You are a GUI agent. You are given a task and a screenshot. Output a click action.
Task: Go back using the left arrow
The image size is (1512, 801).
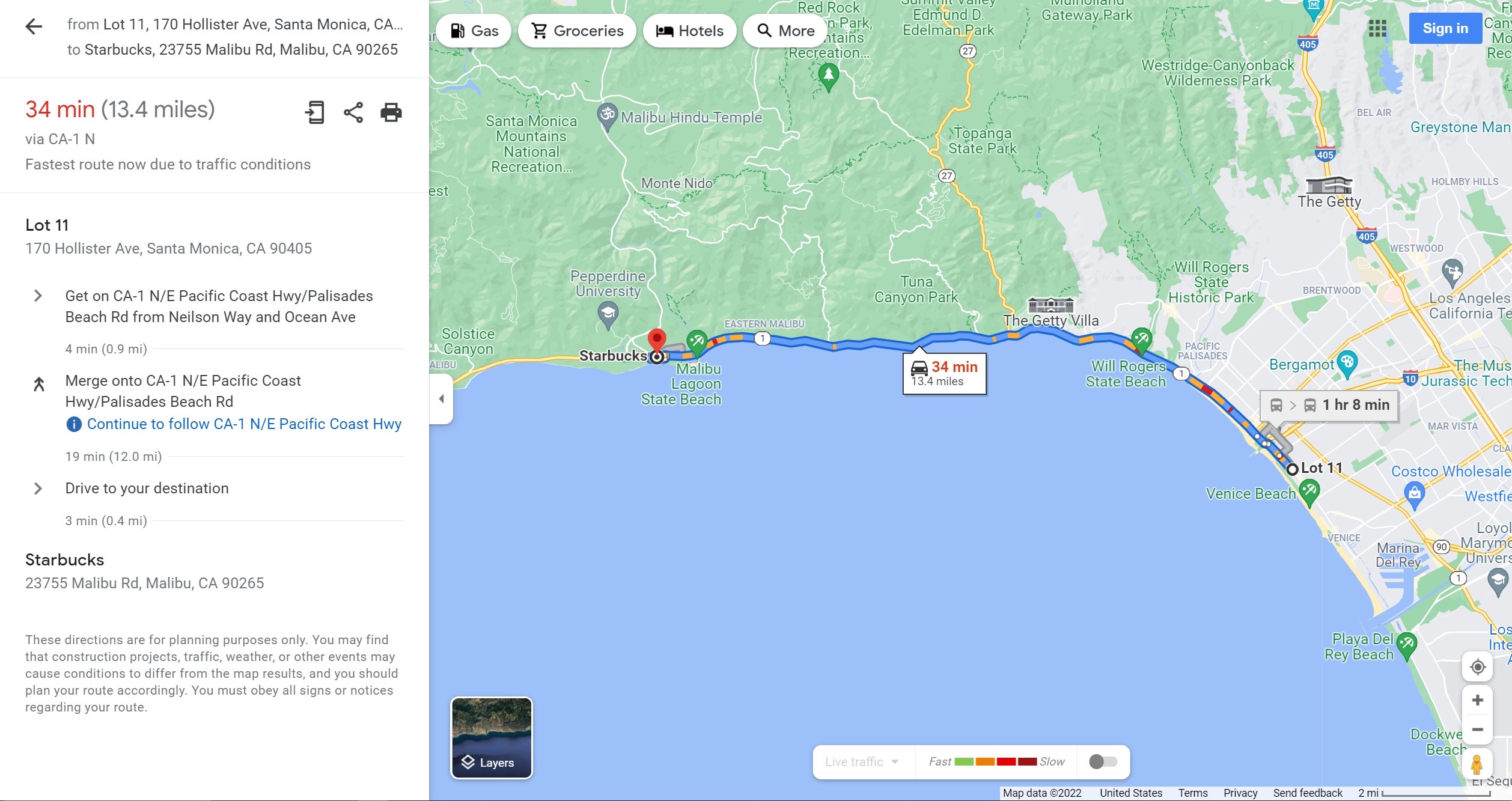[x=34, y=26]
